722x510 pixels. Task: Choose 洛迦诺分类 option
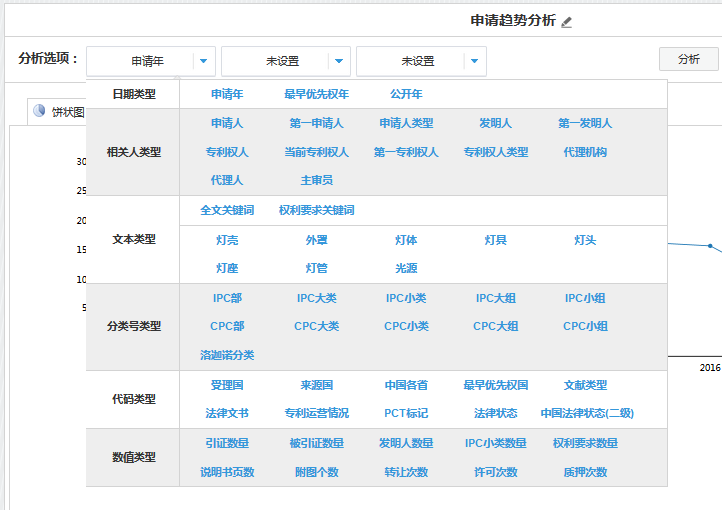[x=227, y=355]
